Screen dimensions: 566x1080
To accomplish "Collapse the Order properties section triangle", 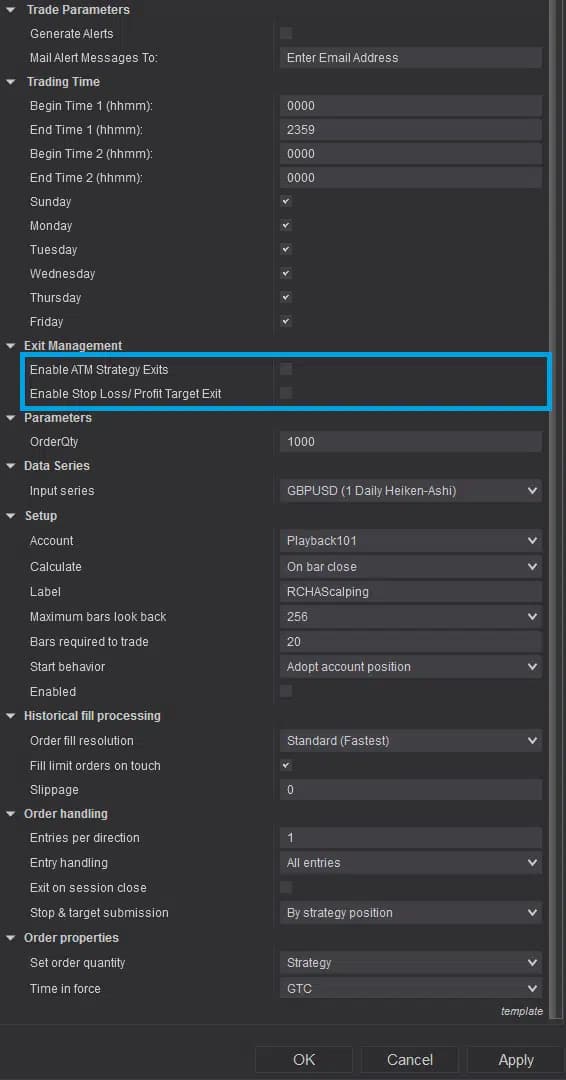I will point(11,938).
